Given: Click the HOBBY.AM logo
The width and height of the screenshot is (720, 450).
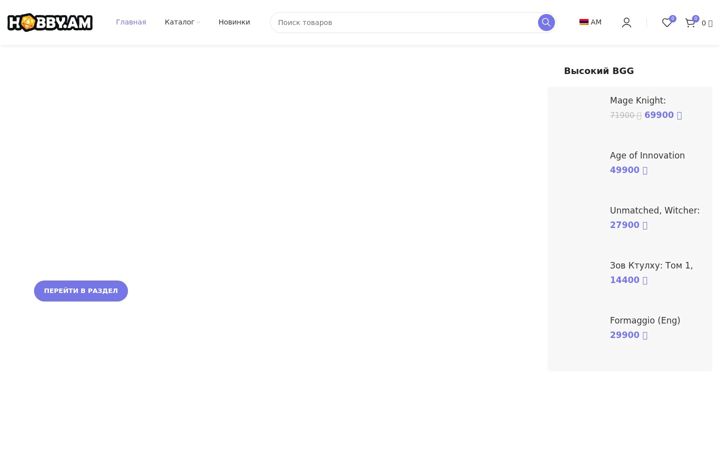Looking at the screenshot, I should pyautogui.click(x=50, y=22).
